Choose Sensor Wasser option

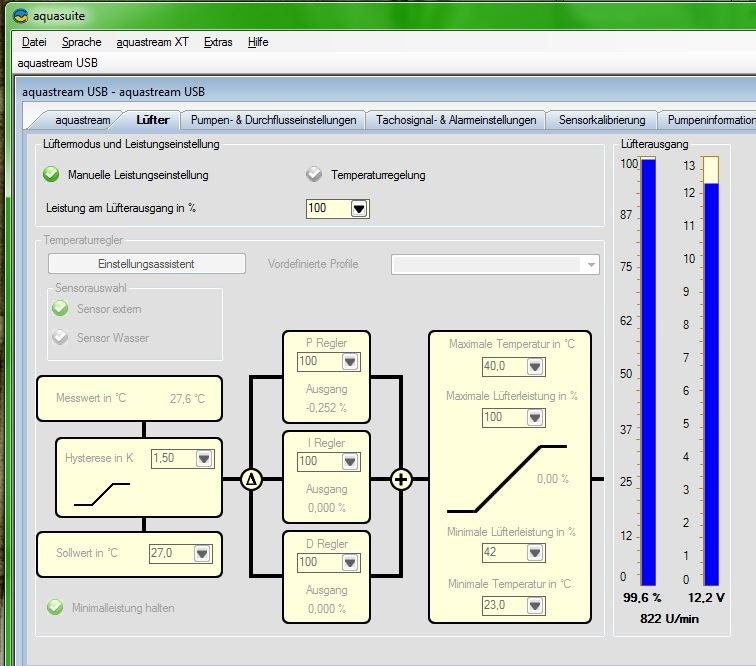point(60,337)
